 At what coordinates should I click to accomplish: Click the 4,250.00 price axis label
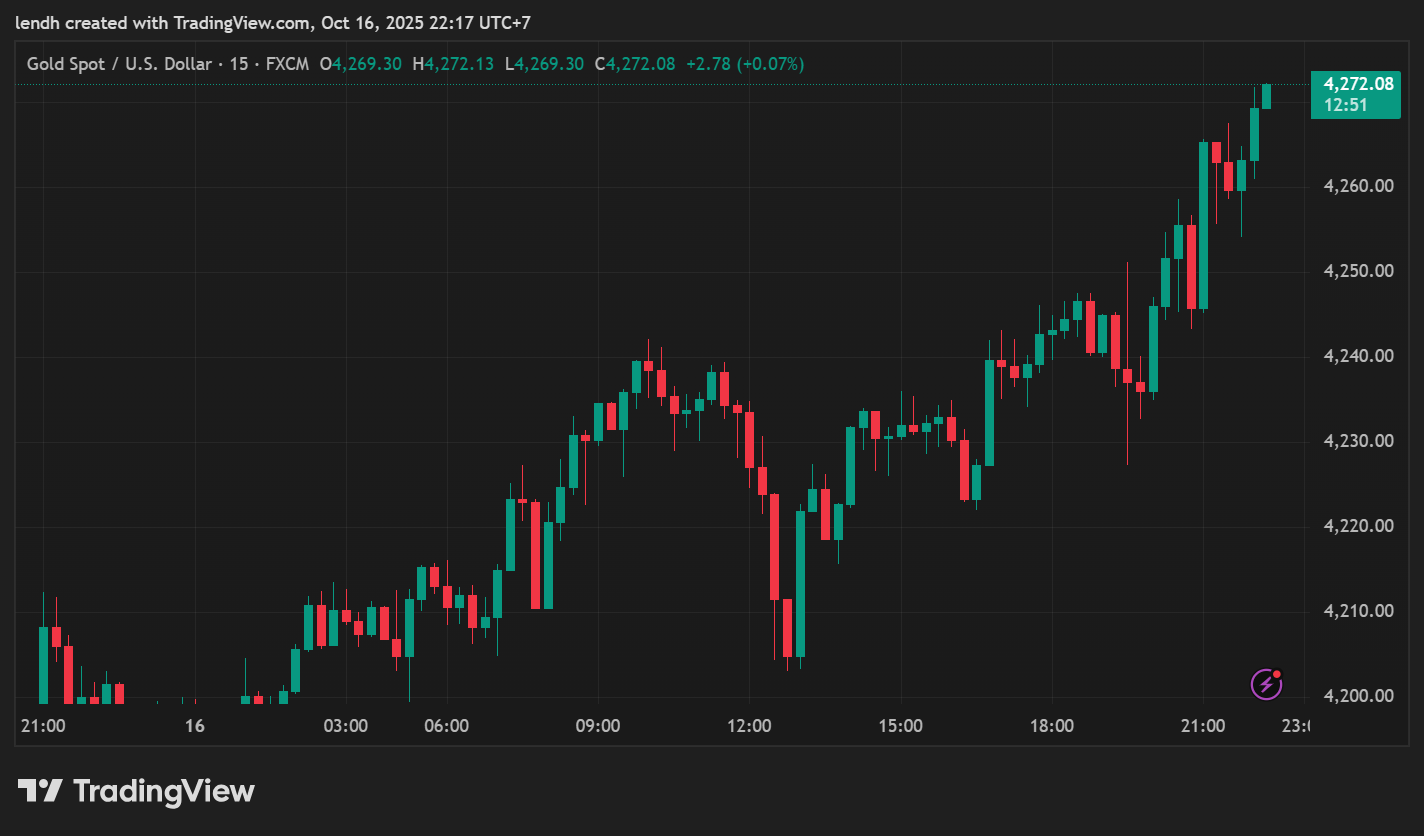pos(1357,271)
